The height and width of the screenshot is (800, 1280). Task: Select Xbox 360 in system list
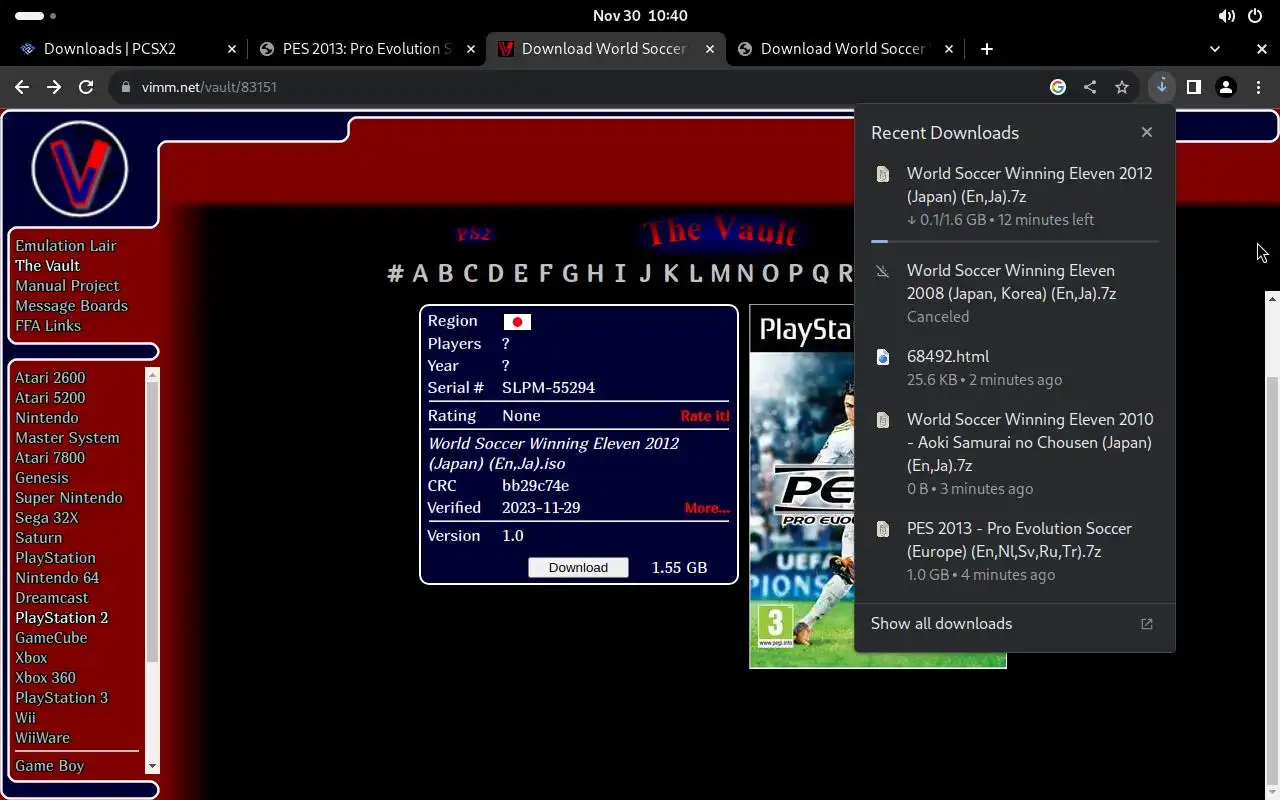click(45, 678)
